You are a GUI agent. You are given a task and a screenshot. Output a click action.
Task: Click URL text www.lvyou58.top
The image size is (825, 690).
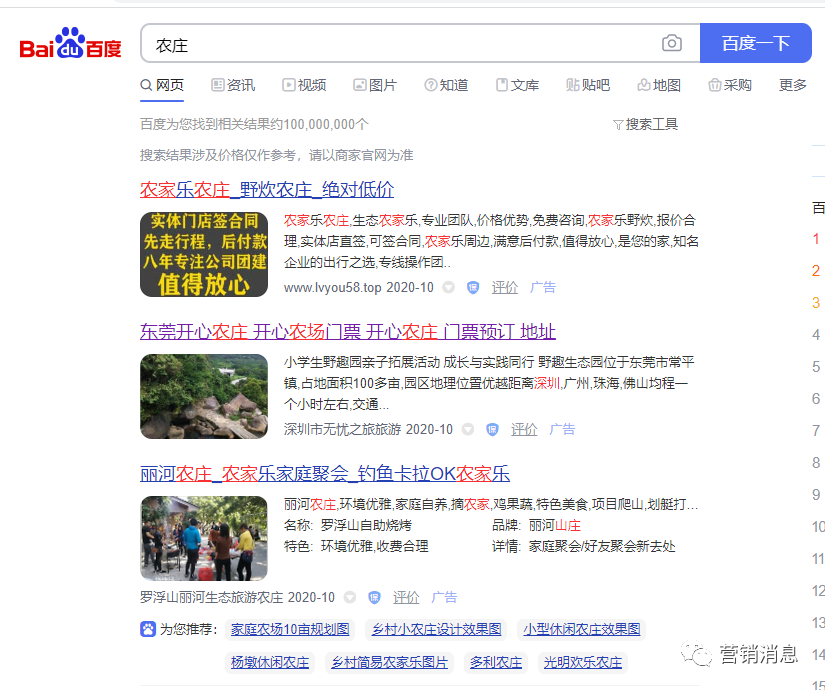pos(333,287)
